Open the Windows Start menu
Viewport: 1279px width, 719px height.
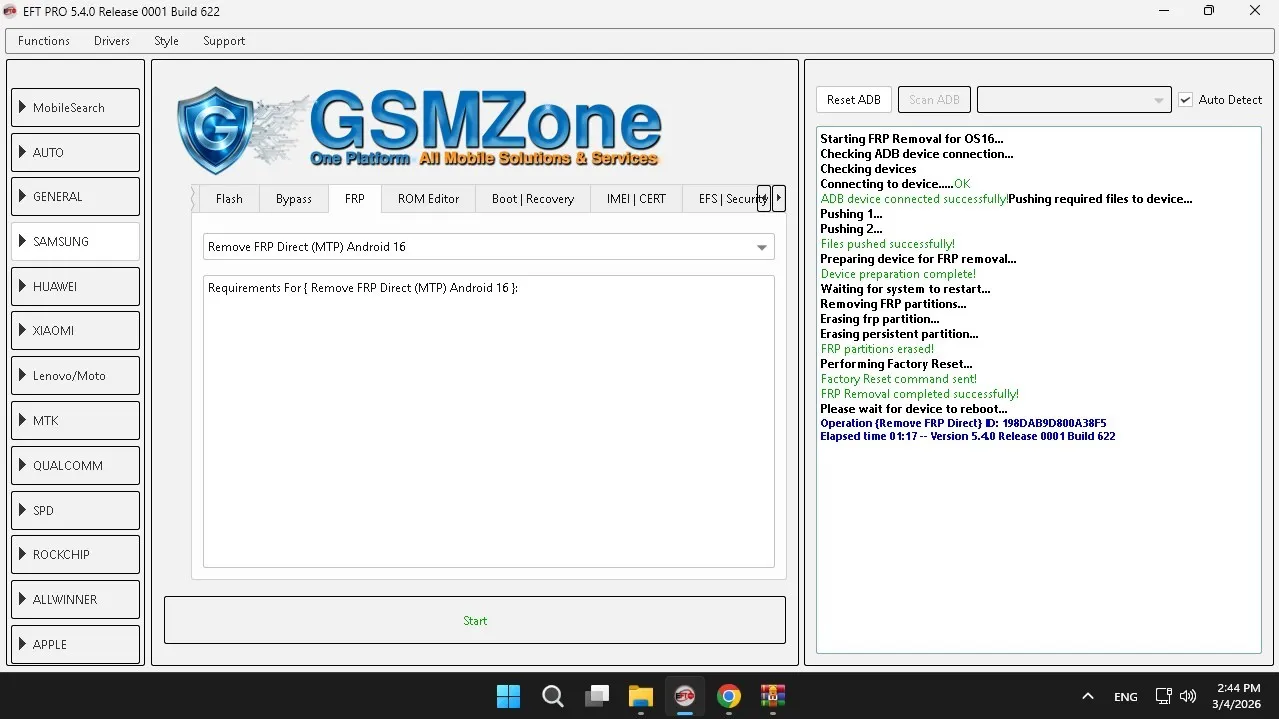click(508, 696)
